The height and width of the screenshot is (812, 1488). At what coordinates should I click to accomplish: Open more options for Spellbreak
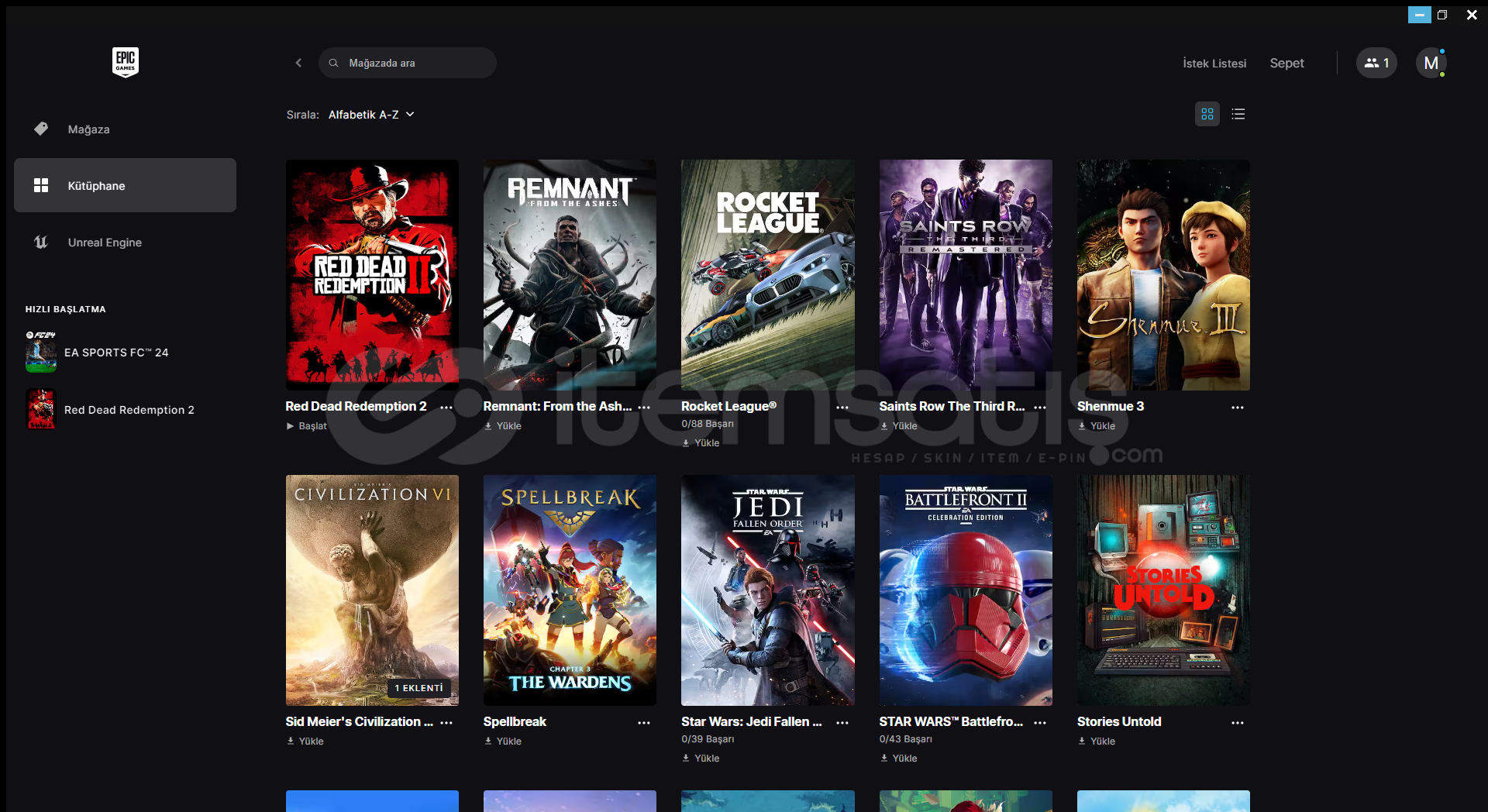pos(644,722)
